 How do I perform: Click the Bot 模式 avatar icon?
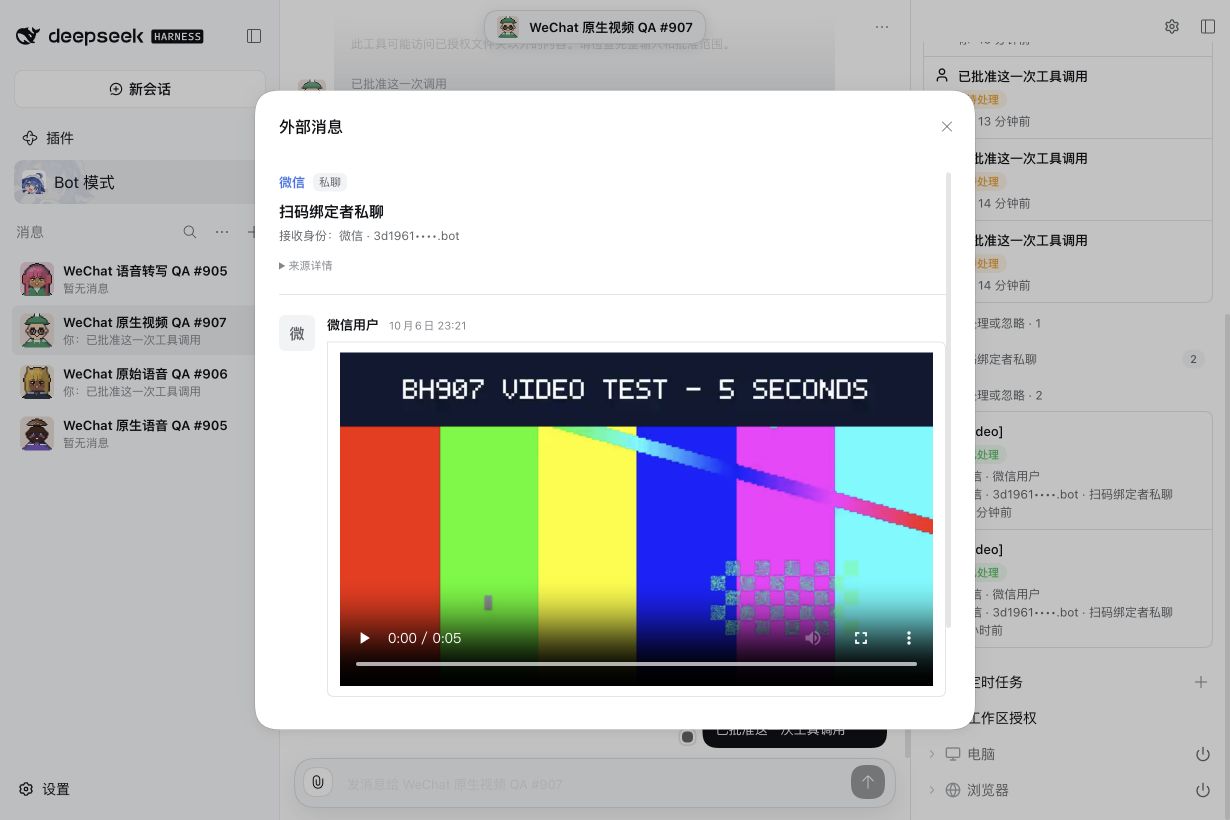pos(33,182)
